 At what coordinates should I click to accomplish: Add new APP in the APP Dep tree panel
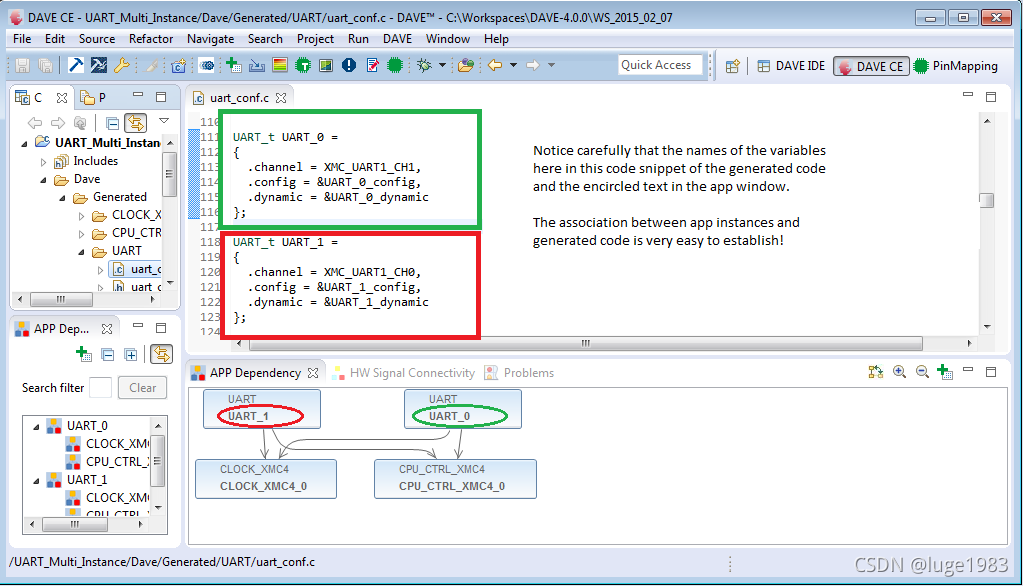click(x=84, y=354)
